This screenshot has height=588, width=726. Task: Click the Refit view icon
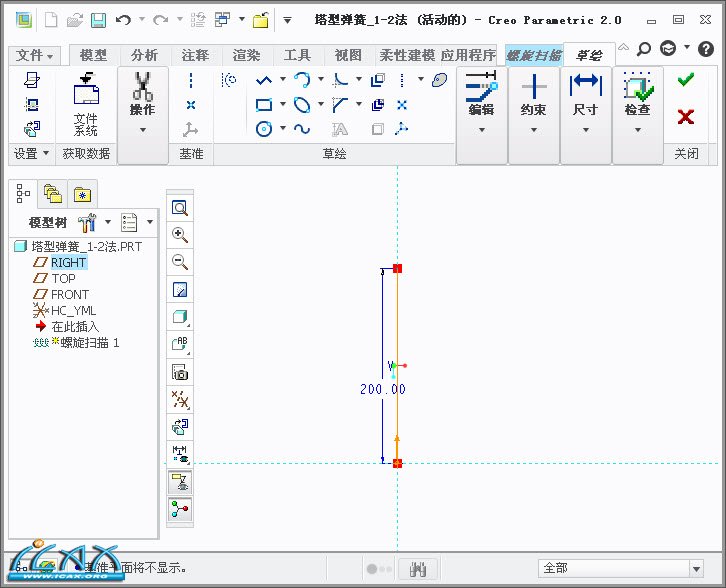[x=180, y=208]
